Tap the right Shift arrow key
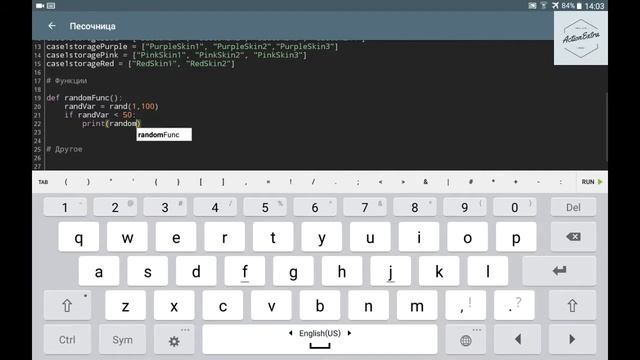640x360 pixels. (x=572, y=305)
